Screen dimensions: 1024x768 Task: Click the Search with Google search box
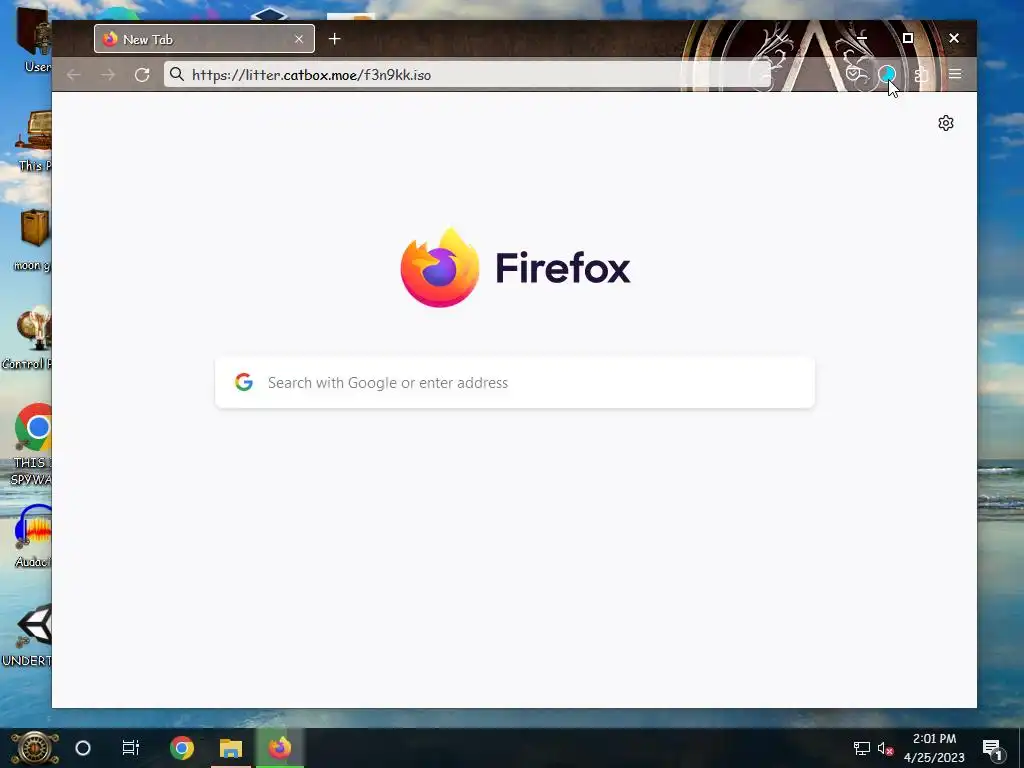click(515, 383)
